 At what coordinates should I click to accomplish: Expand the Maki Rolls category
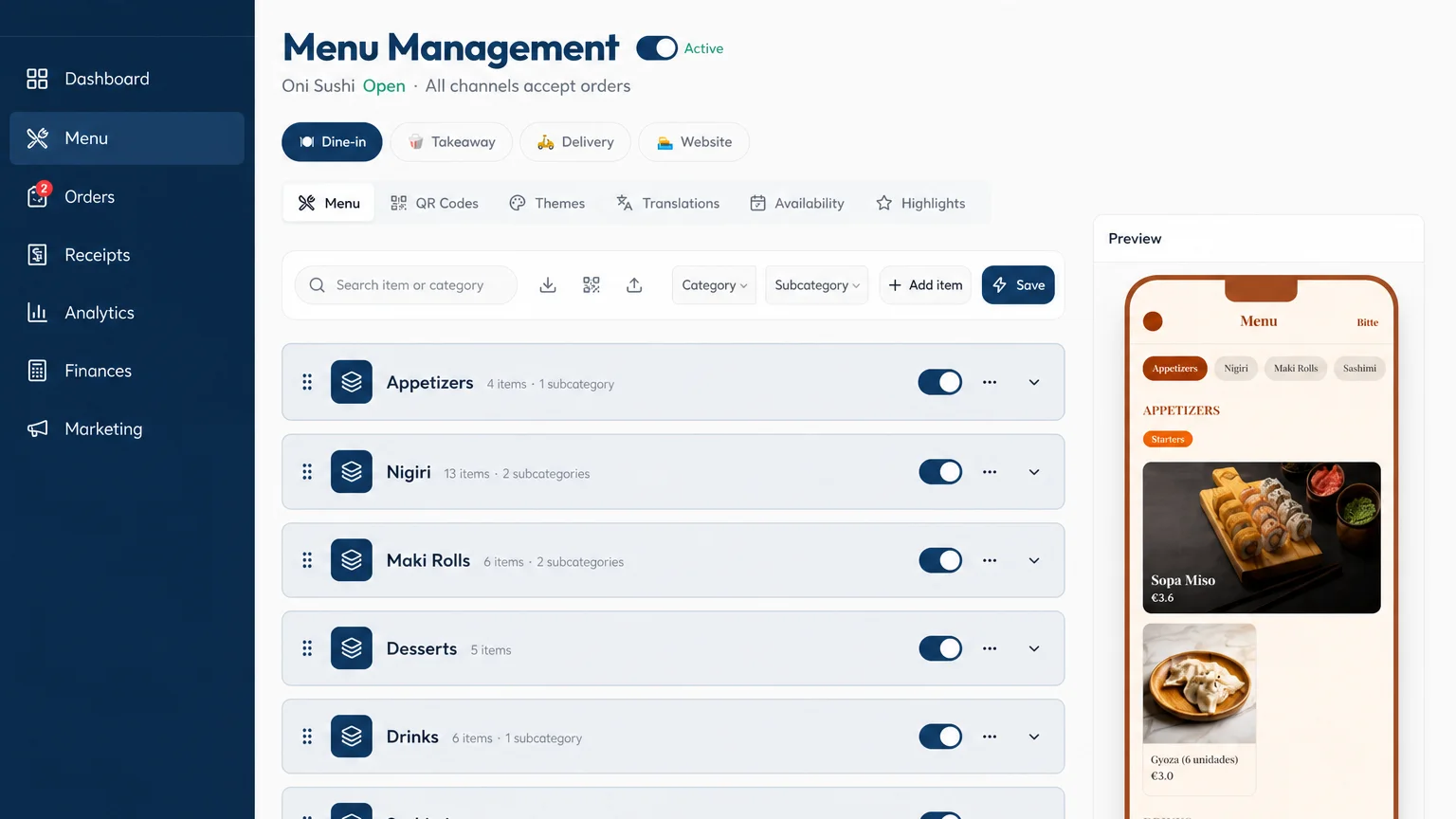pos(1034,560)
